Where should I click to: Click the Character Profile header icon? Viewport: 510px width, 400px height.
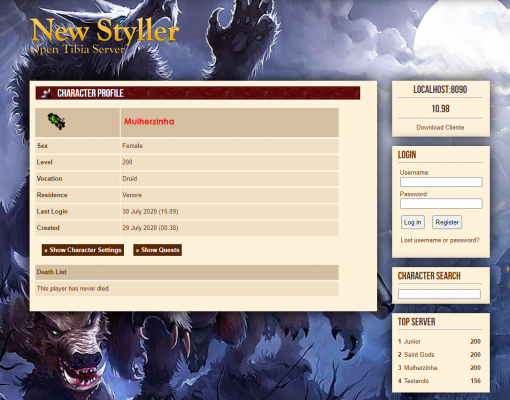click(x=46, y=93)
